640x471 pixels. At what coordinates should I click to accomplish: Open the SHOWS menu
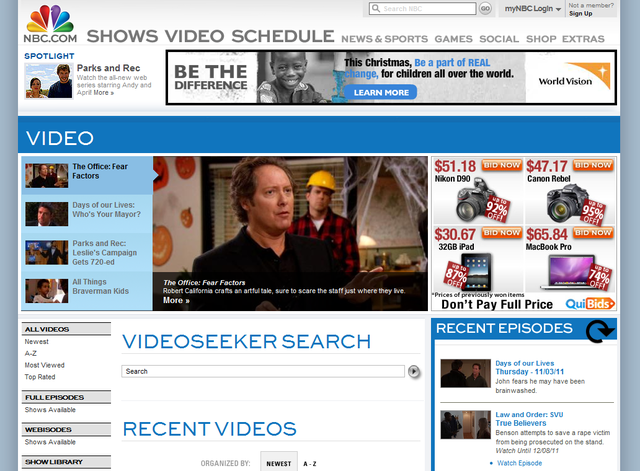pos(122,37)
